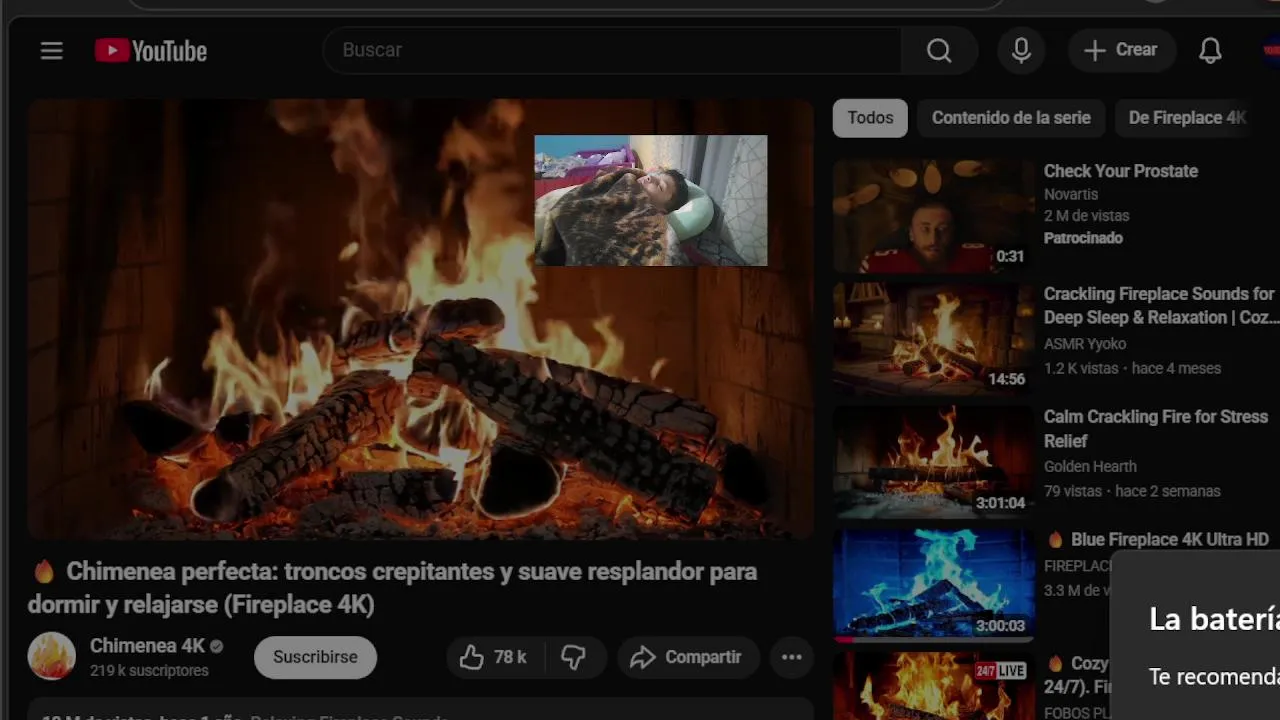Open Blue Fireplace 4K Ultra HD thumbnail

(933, 585)
